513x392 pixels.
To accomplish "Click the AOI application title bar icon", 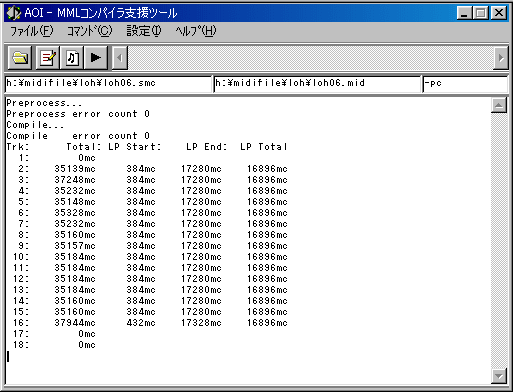I will pyautogui.click(x=14, y=13).
